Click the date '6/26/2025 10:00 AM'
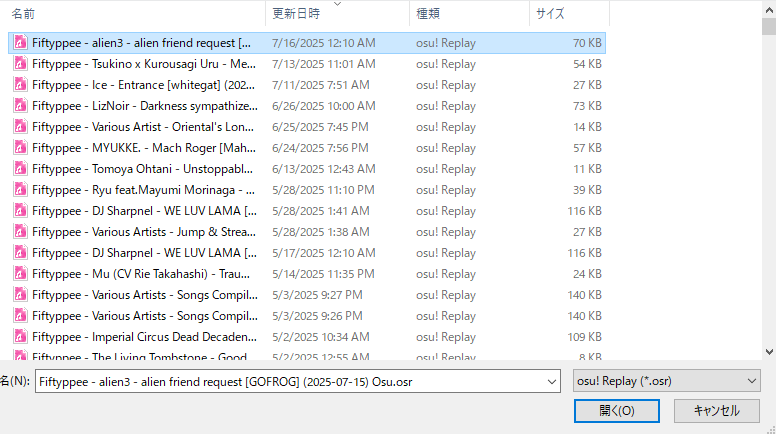The height and width of the screenshot is (434, 776). point(324,106)
